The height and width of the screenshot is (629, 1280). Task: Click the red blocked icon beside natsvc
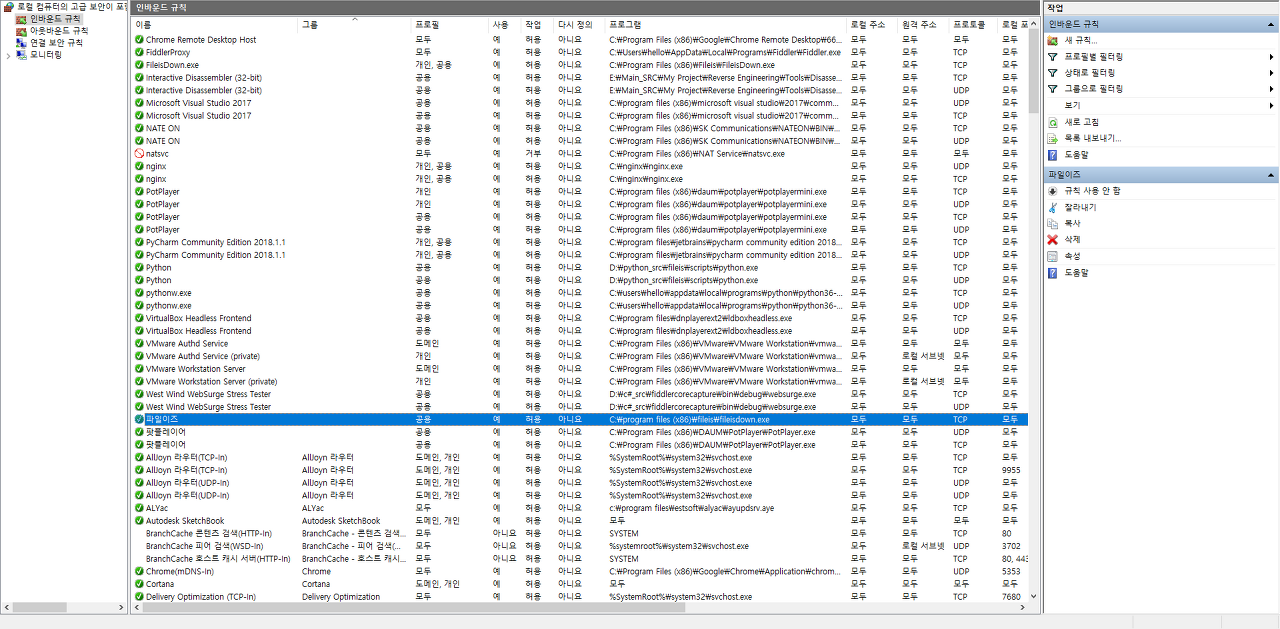tap(139, 153)
